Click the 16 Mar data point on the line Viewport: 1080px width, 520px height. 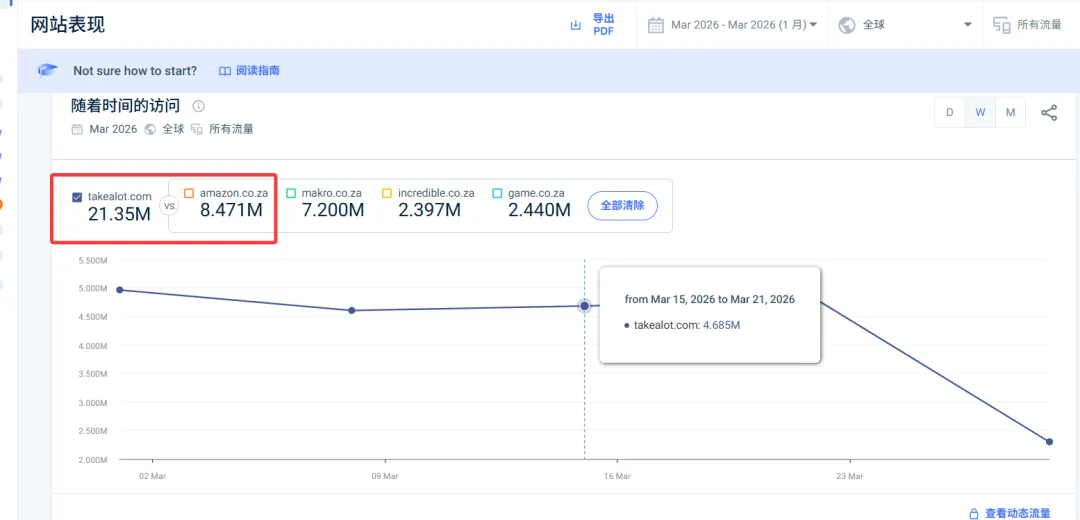585,306
